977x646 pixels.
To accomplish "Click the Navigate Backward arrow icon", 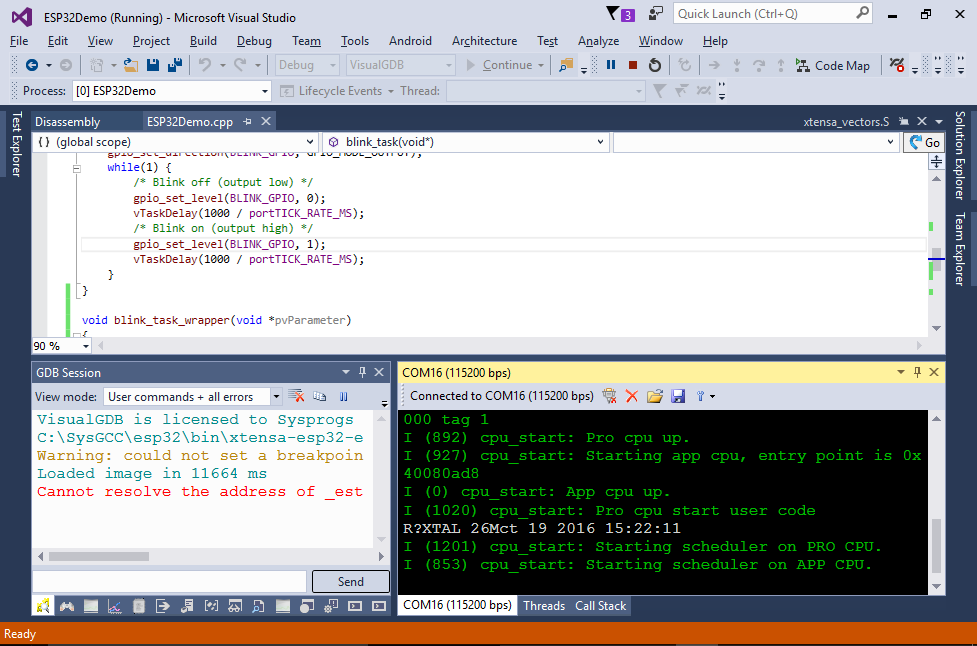I will pyautogui.click(x=32, y=65).
